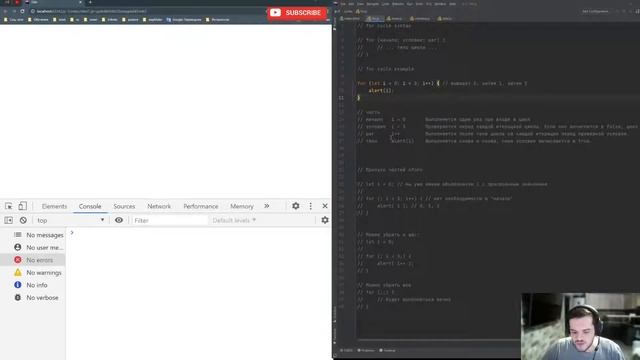
Task: Open the third editor file tab in IDE
Action: (395, 19)
